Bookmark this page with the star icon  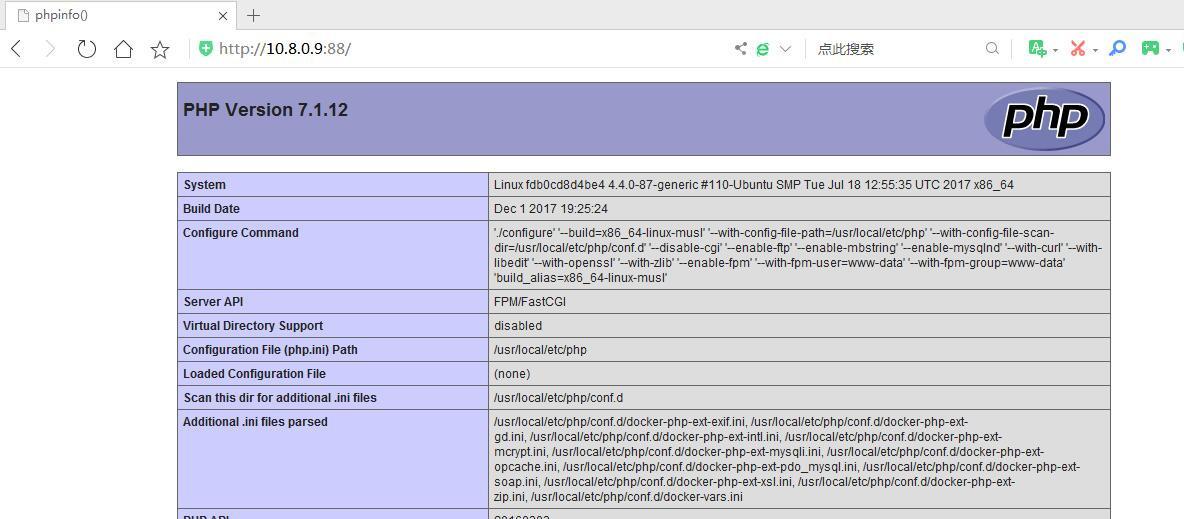click(160, 49)
